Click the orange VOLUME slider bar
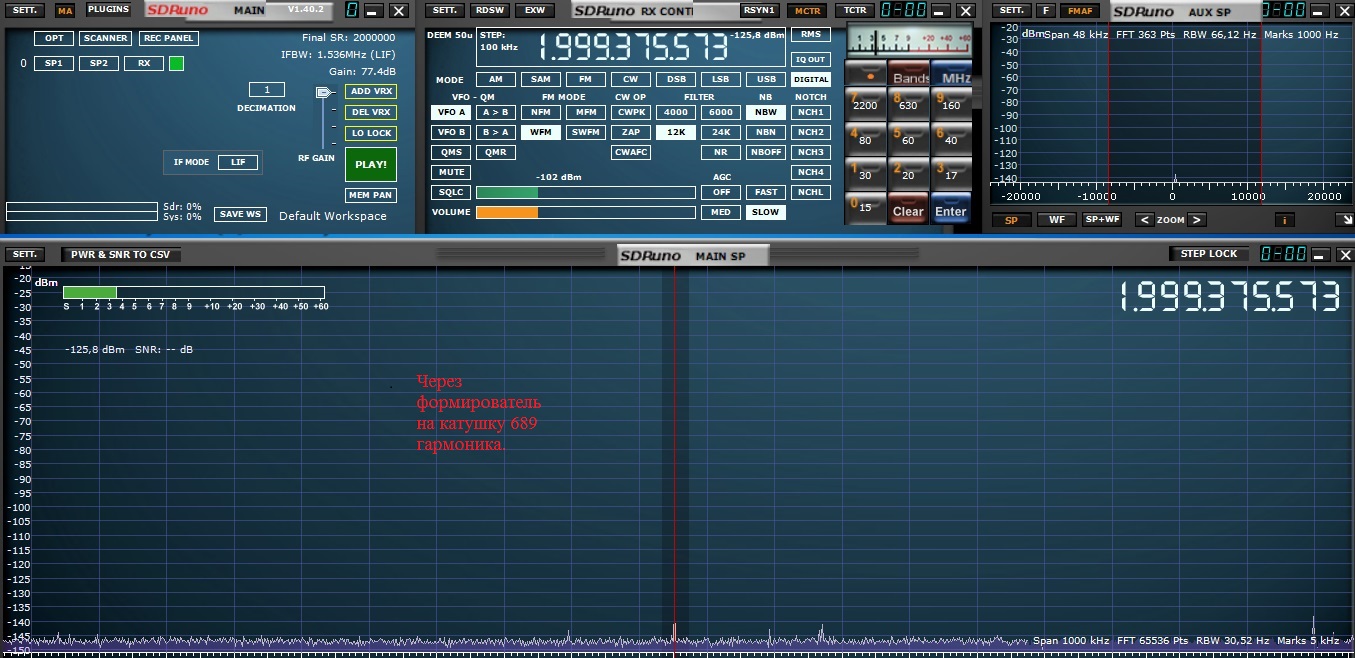This screenshot has height=658, width=1355. [x=507, y=212]
